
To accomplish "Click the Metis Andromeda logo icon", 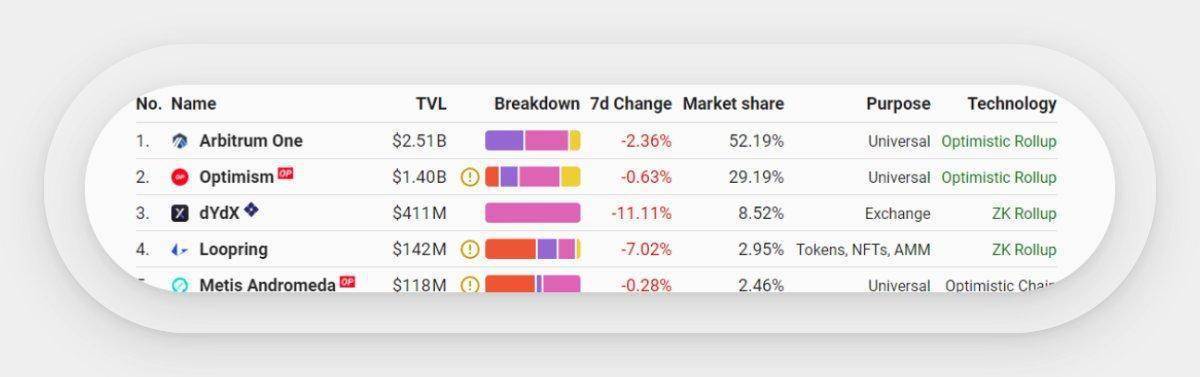I will (x=180, y=285).
